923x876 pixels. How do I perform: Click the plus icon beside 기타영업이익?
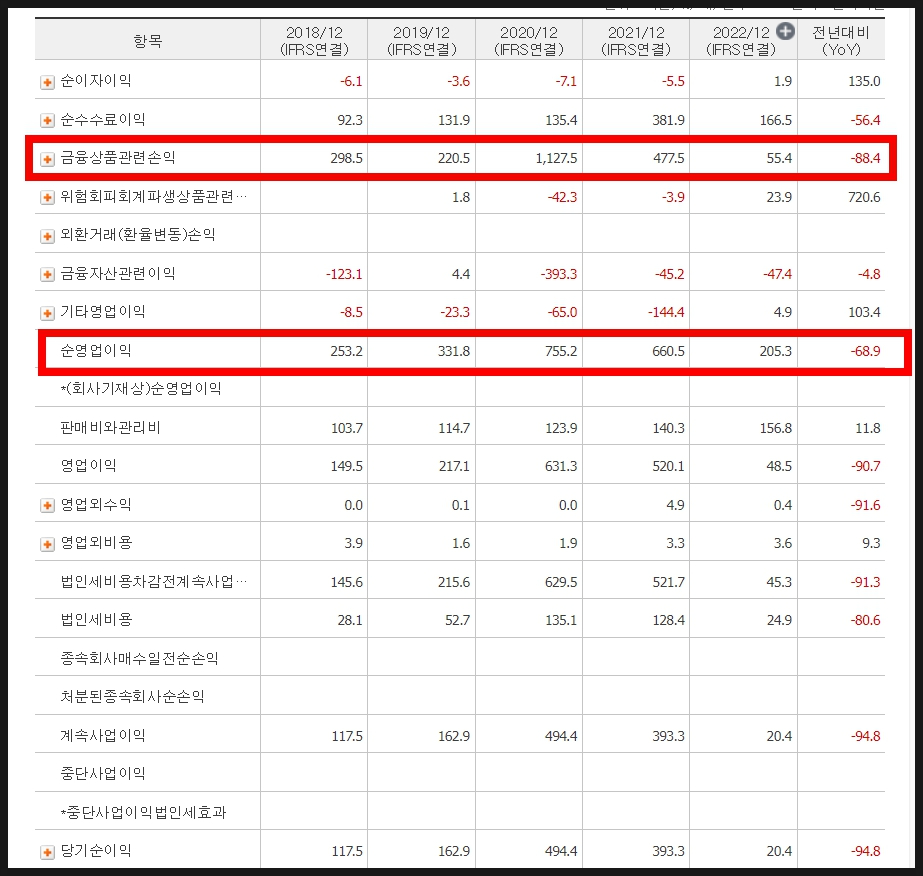click(47, 313)
